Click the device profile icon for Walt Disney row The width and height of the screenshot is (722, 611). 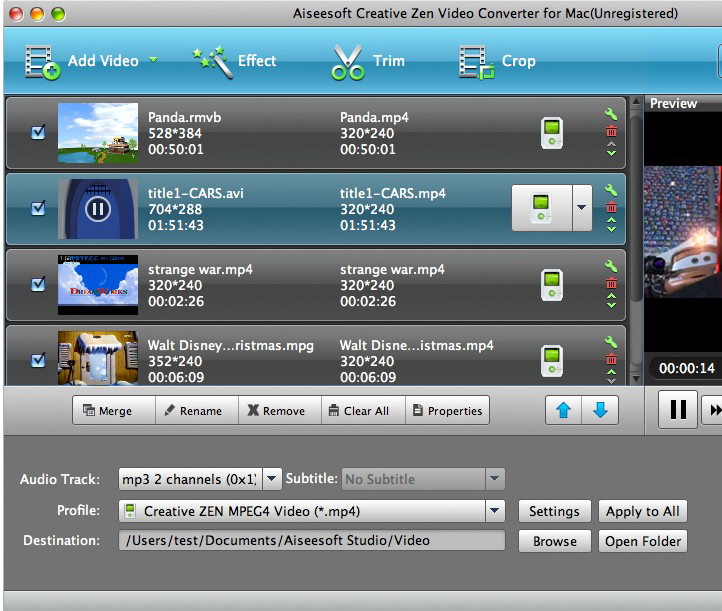click(x=552, y=361)
